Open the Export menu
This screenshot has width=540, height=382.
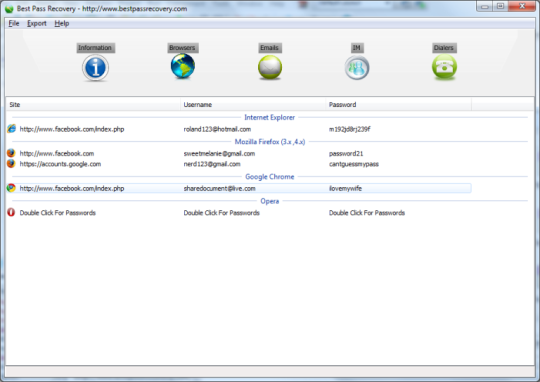click(x=37, y=23)
